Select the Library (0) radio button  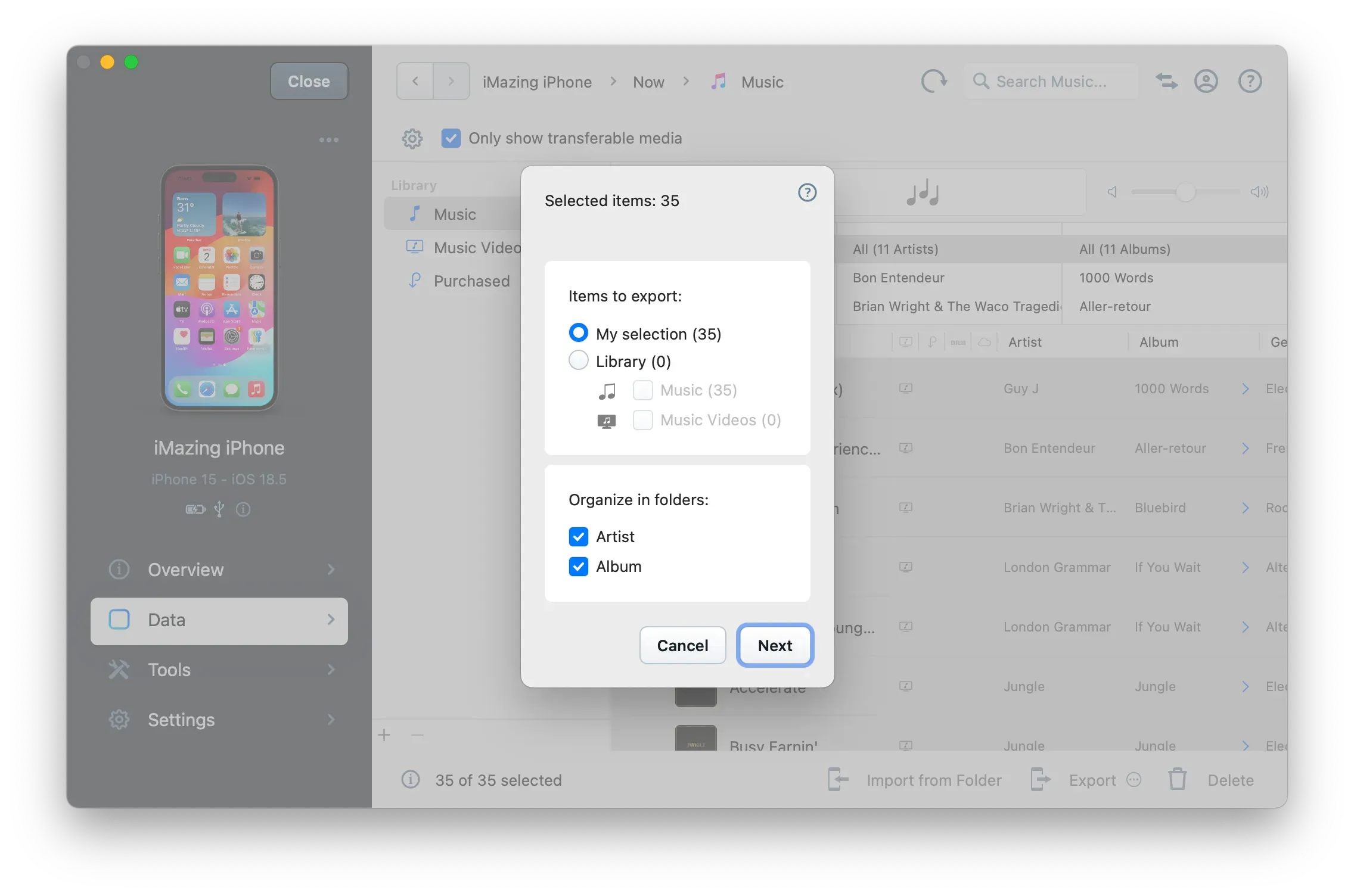point(577,360)
